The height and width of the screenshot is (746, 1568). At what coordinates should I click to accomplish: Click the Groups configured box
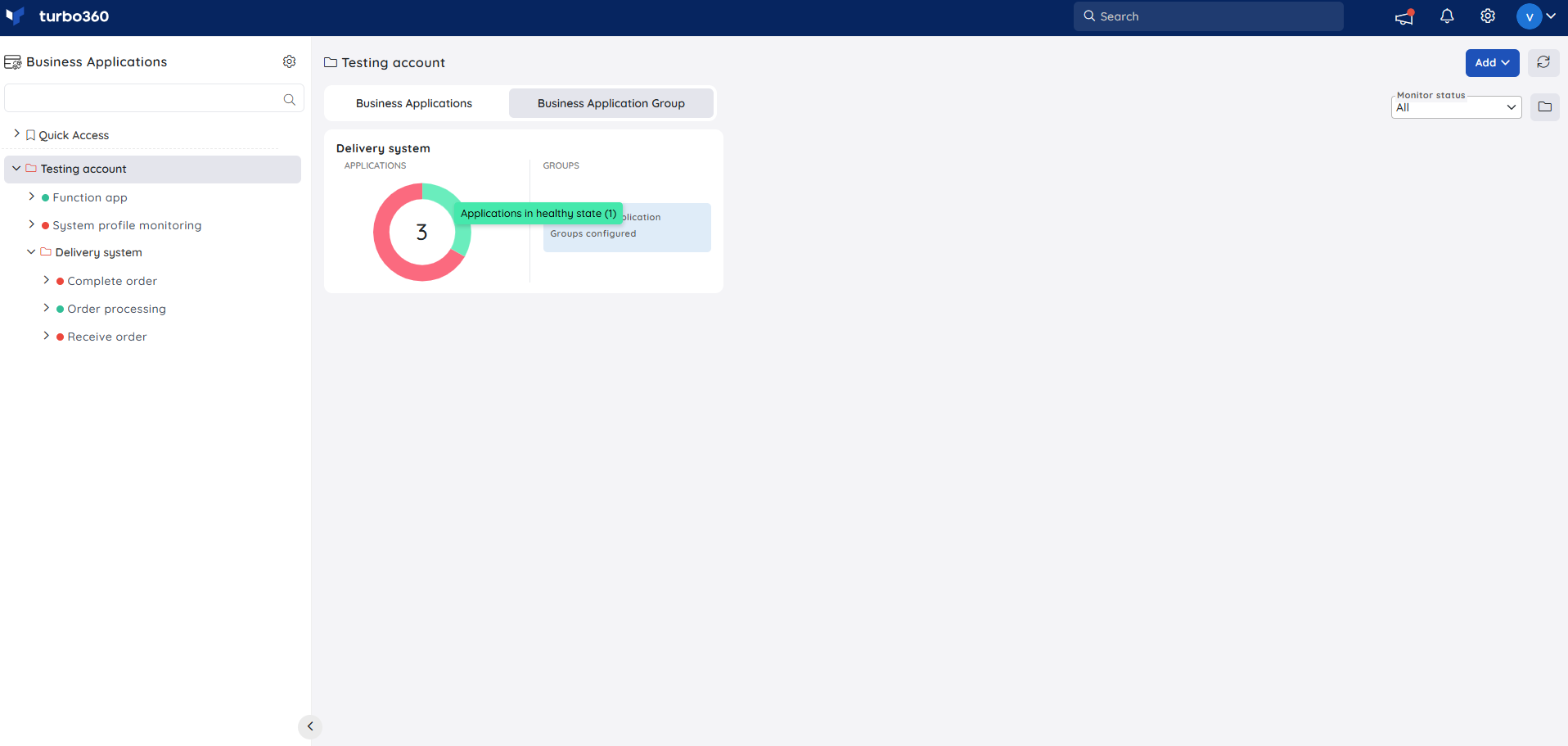(x=627, y=228)
